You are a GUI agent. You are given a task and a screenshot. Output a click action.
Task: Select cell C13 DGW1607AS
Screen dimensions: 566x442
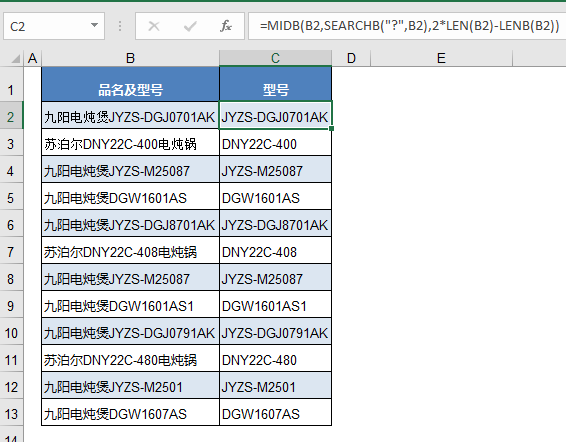275,412
